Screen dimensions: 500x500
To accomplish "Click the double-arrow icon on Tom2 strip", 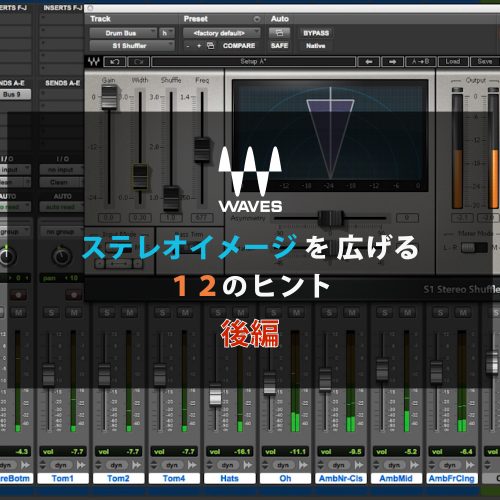I will (x=136, y=465).
